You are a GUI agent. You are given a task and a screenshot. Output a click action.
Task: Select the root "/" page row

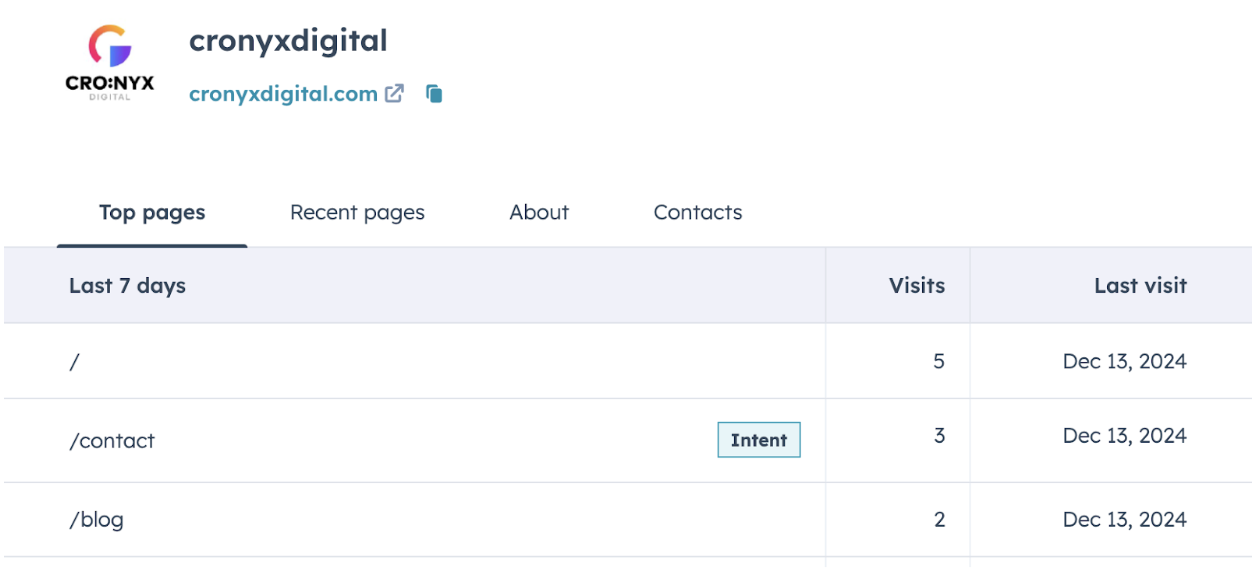point(74,361)
